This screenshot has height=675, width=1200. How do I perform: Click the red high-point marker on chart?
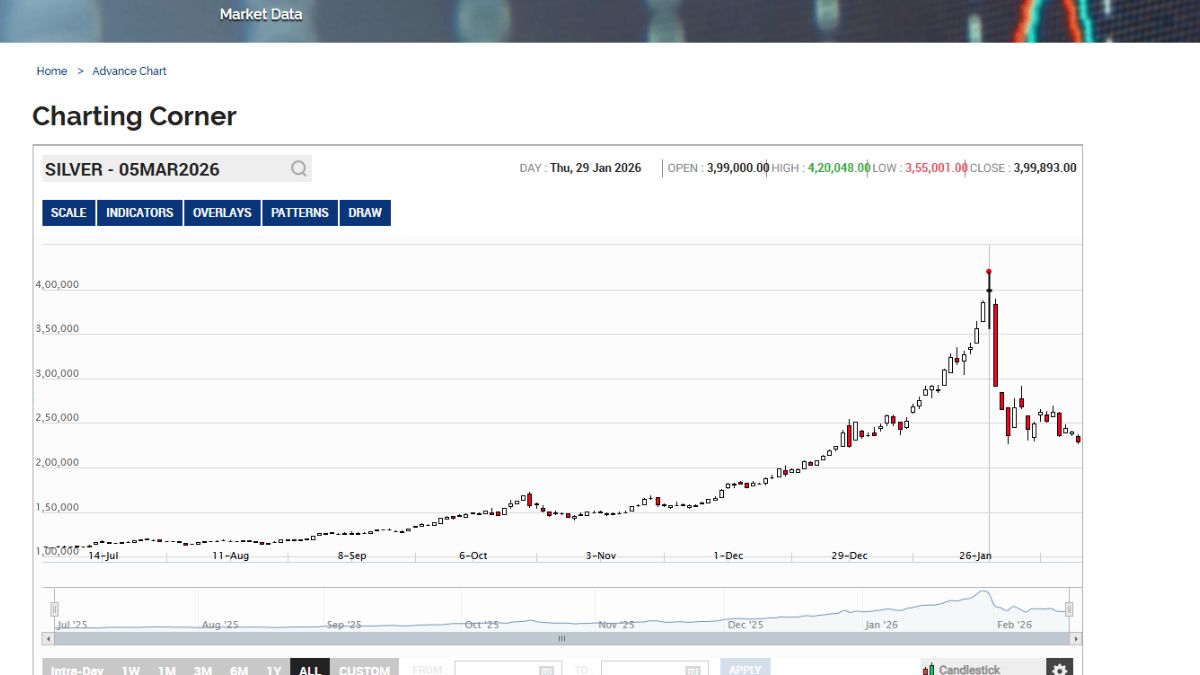[989, 272]
